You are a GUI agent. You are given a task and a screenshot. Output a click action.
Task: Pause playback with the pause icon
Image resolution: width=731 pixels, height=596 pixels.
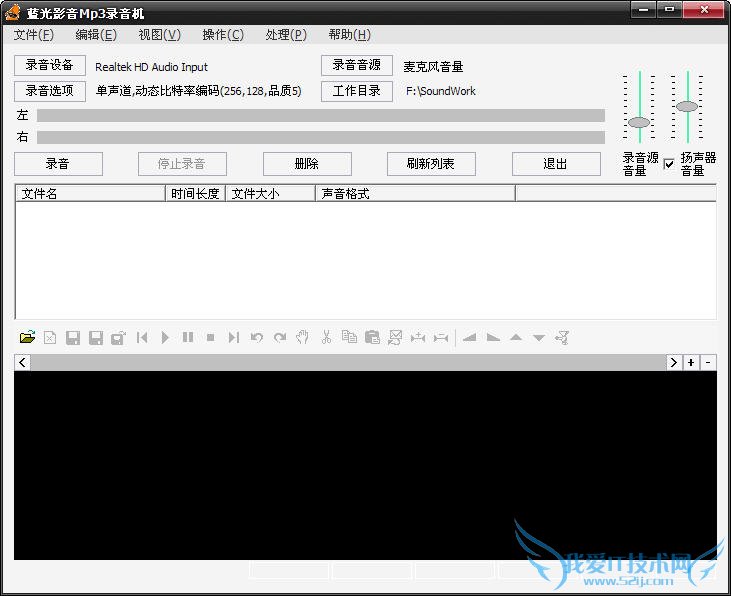pyautogui.click(x=188, y=337)
